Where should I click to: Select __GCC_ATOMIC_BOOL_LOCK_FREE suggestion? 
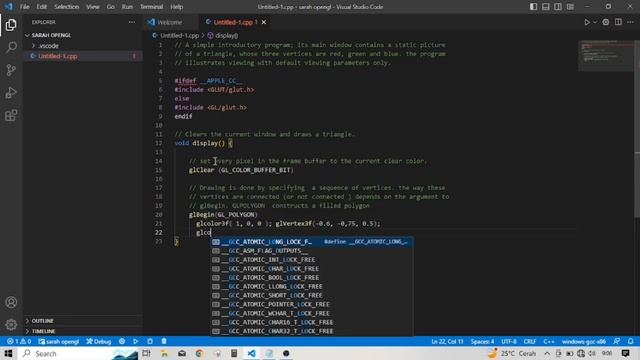pos(312,278)
